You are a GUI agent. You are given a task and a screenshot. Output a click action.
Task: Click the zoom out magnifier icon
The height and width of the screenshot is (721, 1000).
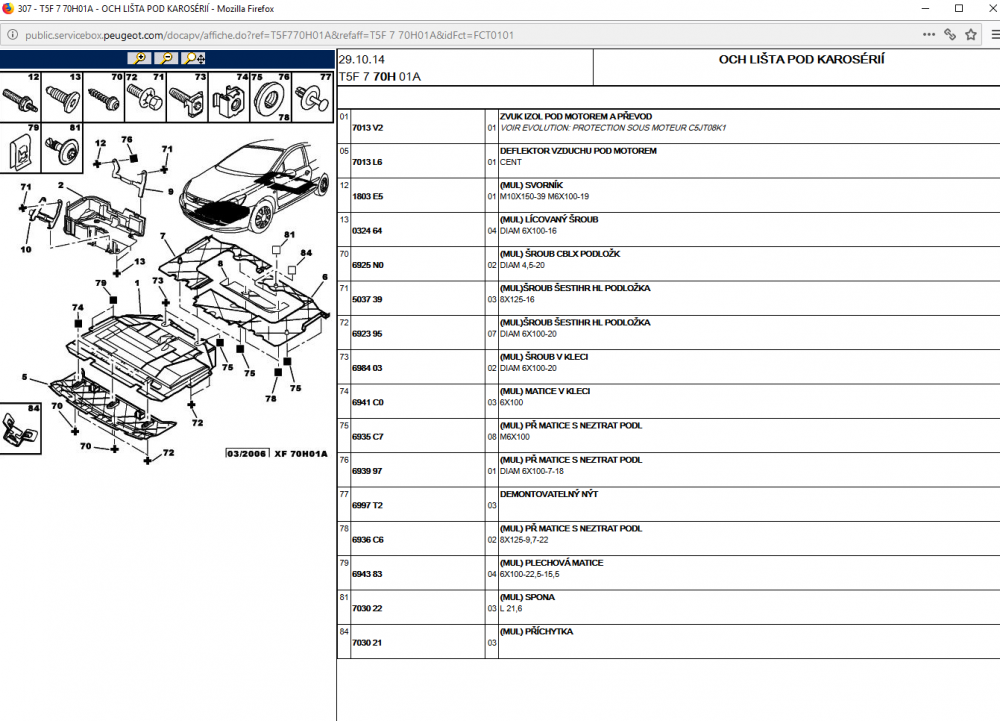166,59
